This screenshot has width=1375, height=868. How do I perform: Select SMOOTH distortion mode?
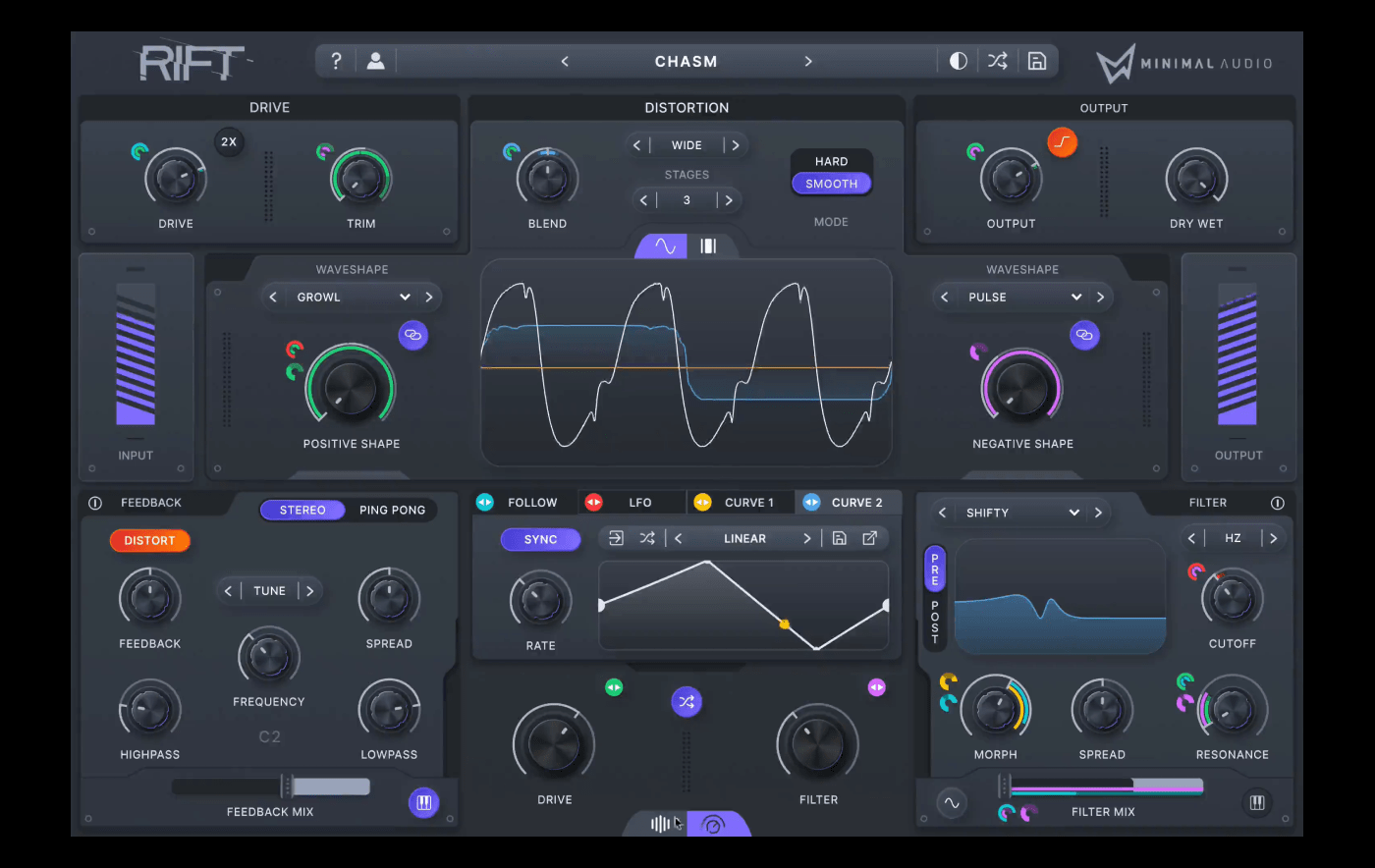click(x=831, y=184)
